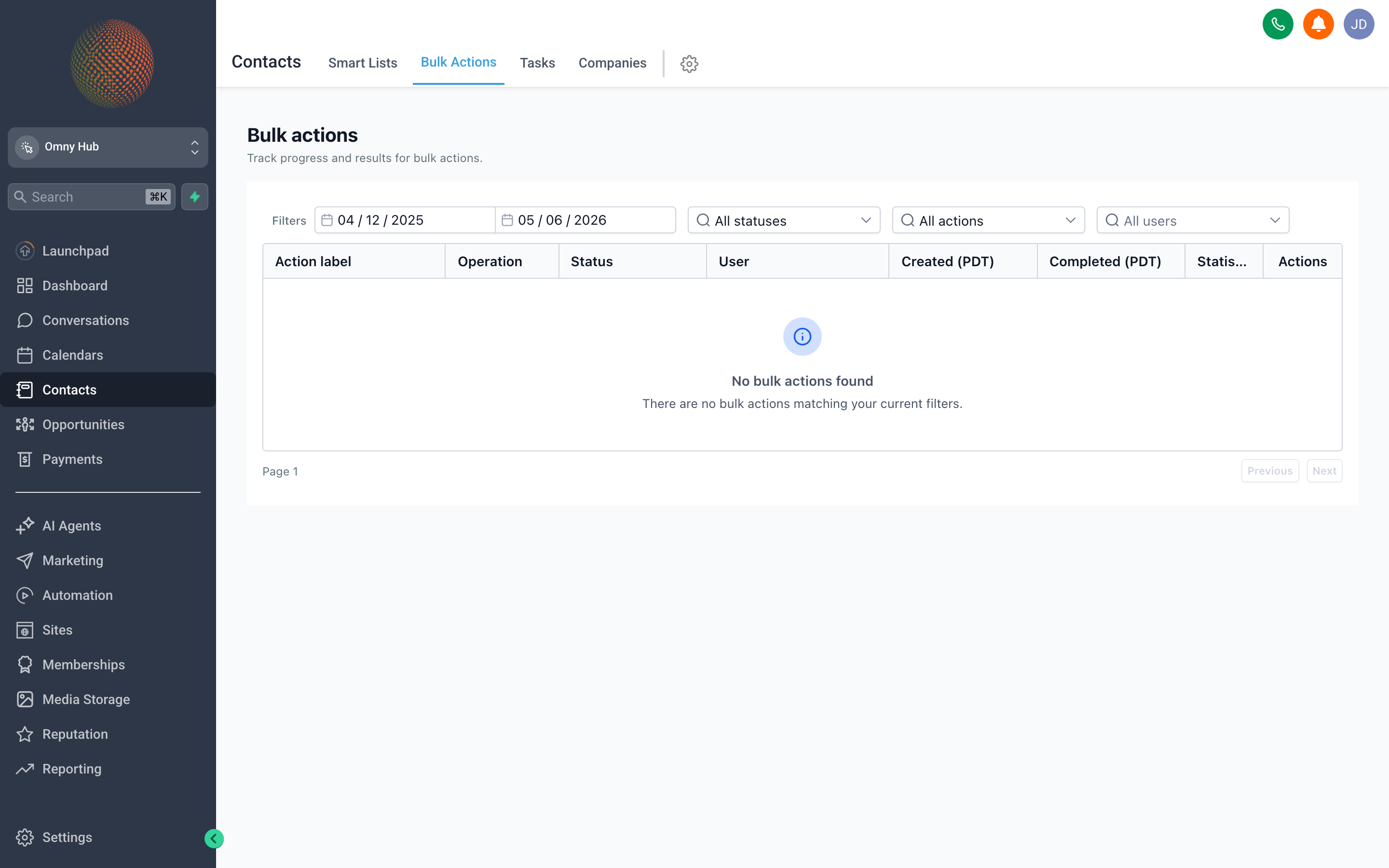Viewport: 1389px width, 868px height.
Task: Open the JD user avatar menu
Action: tap(1359, 24)
